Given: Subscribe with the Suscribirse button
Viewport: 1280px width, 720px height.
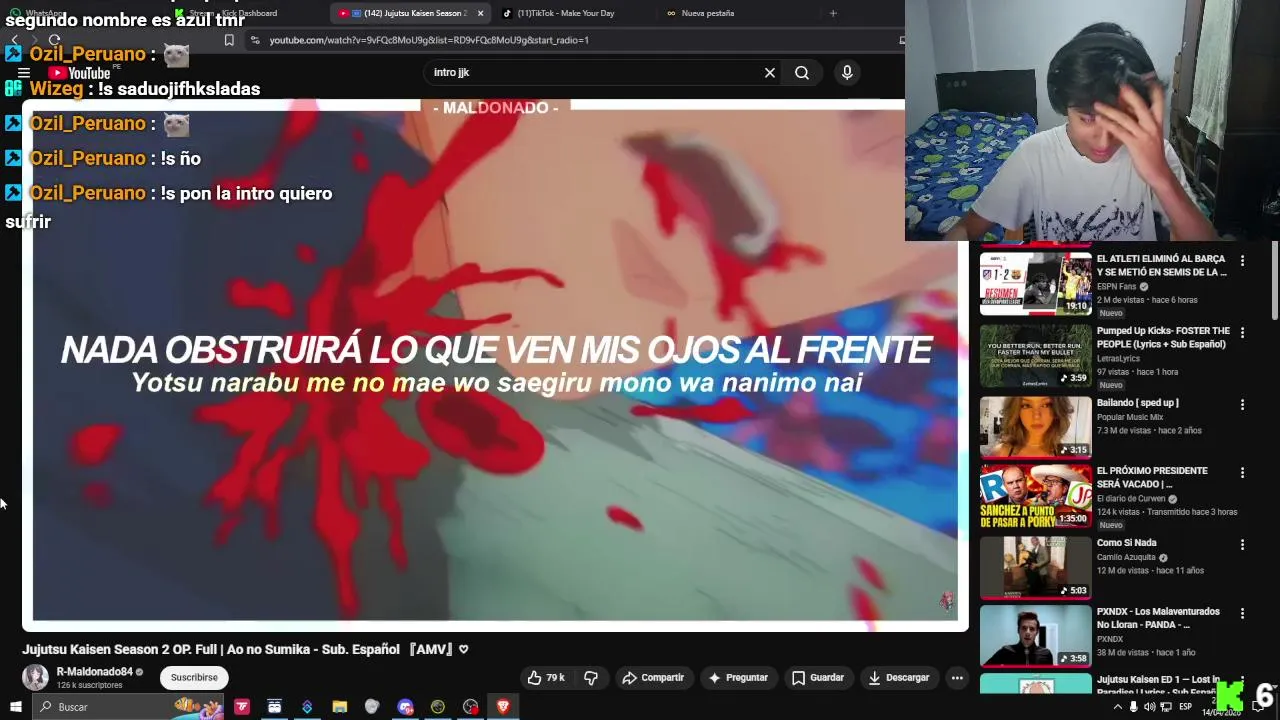Looking at the screenshot, I should pos(194,678).
